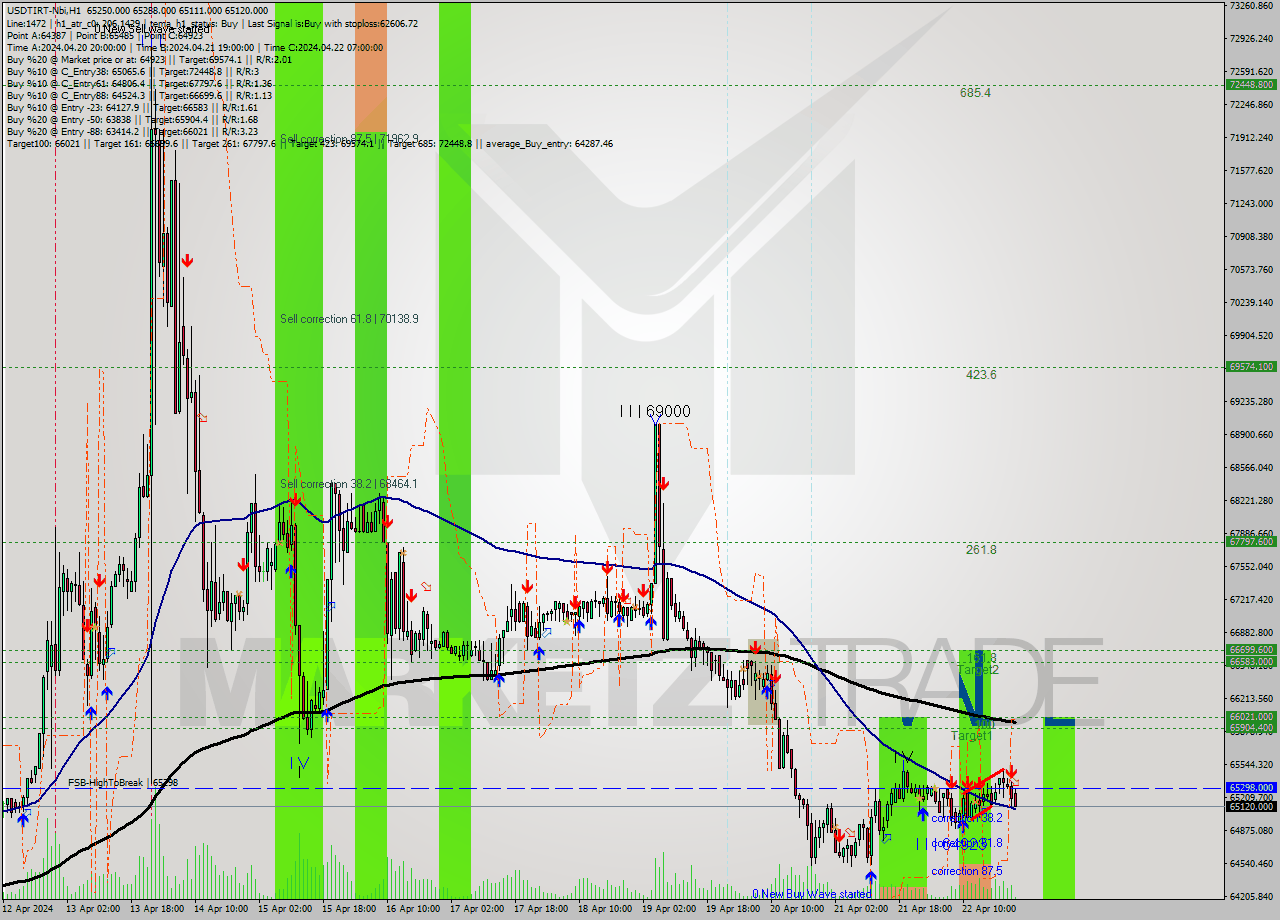Click the '16 Apr 10:00' time label
Viewport: 1280px width, 920px height.
click(413, 909)
